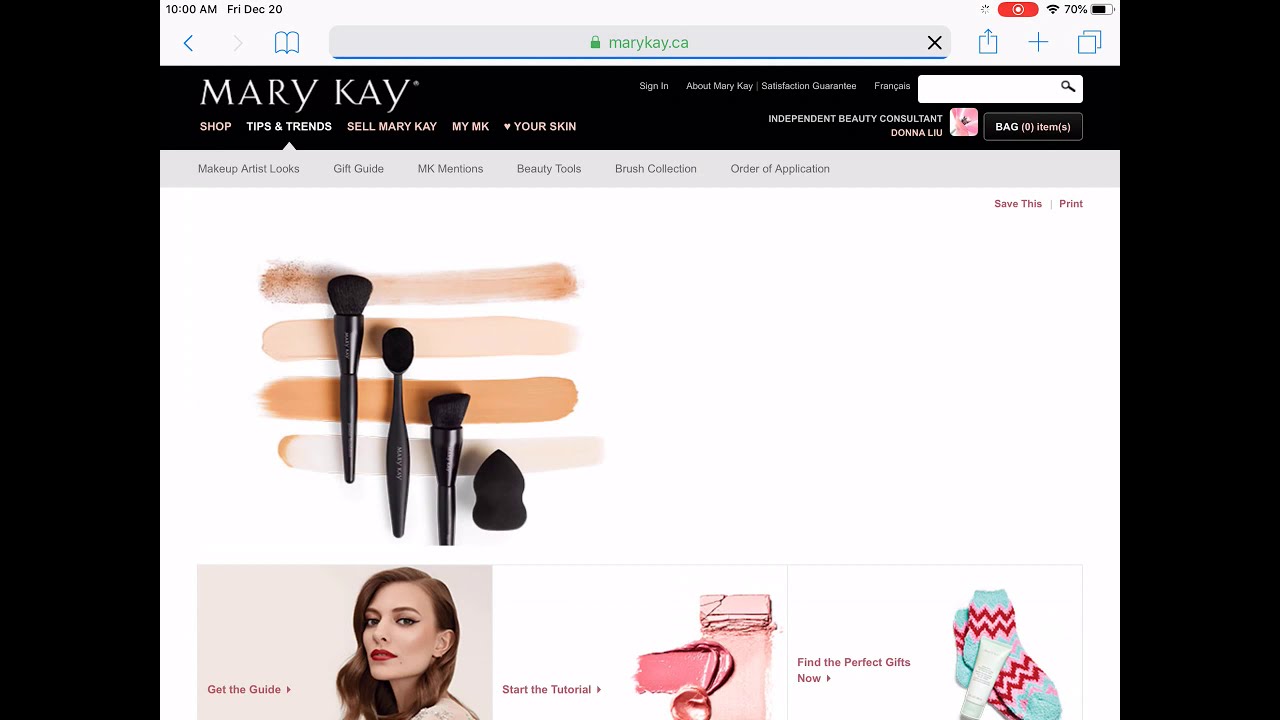Open the Gift Guide submenu item
The image size is (1280, 720).
[359, 168]
